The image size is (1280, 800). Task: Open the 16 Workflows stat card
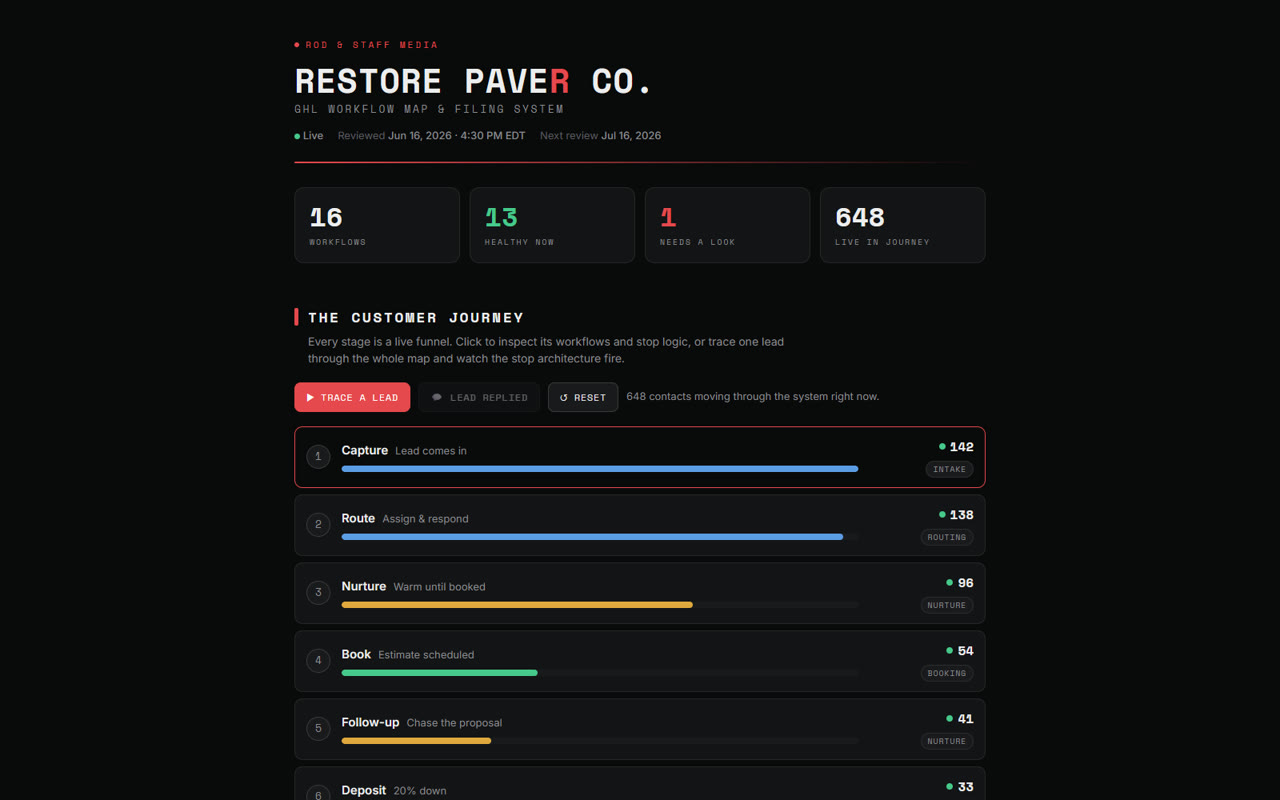(x=377, y=225)
